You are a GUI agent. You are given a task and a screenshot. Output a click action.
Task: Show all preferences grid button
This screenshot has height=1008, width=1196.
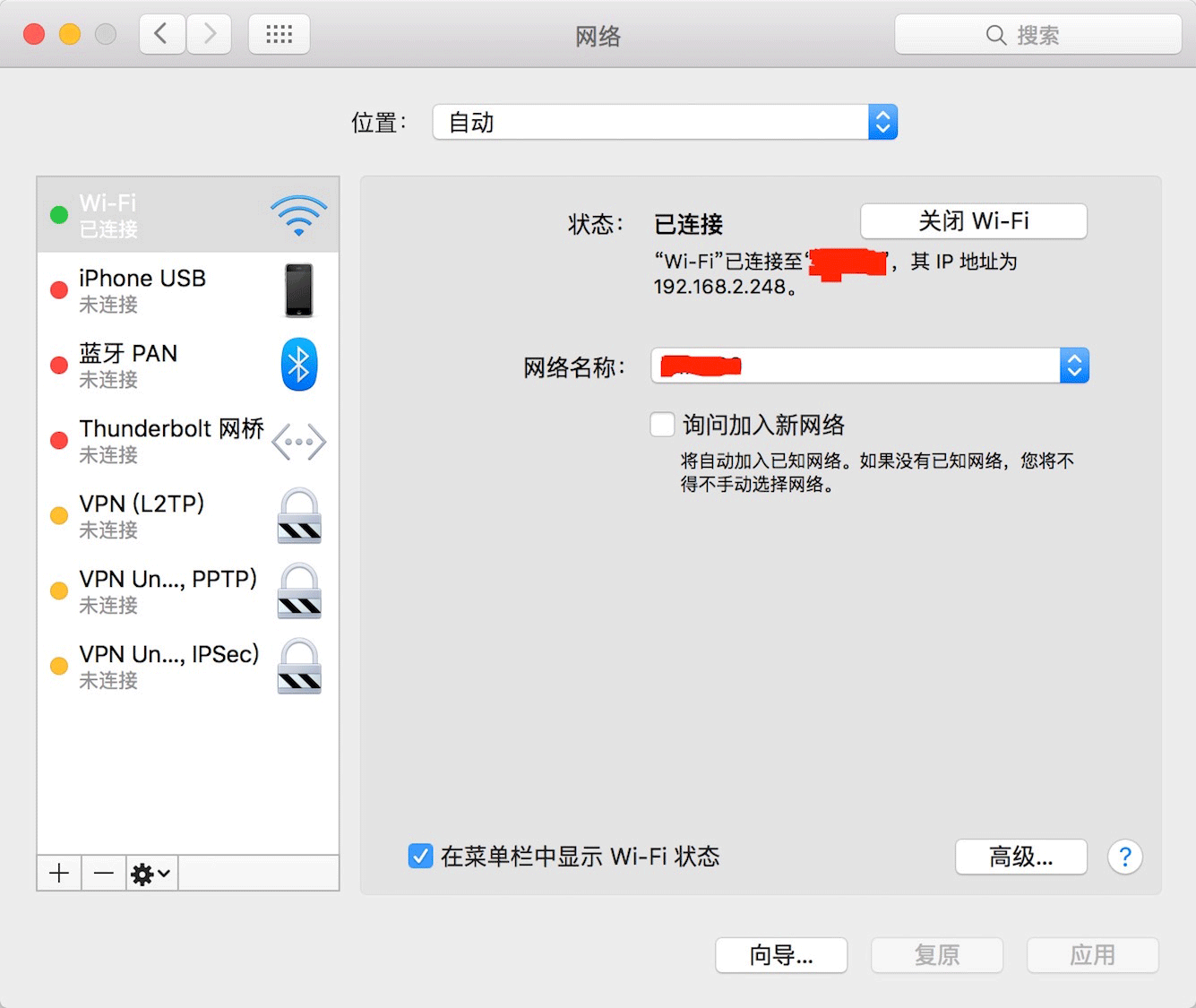pos(280,35)
